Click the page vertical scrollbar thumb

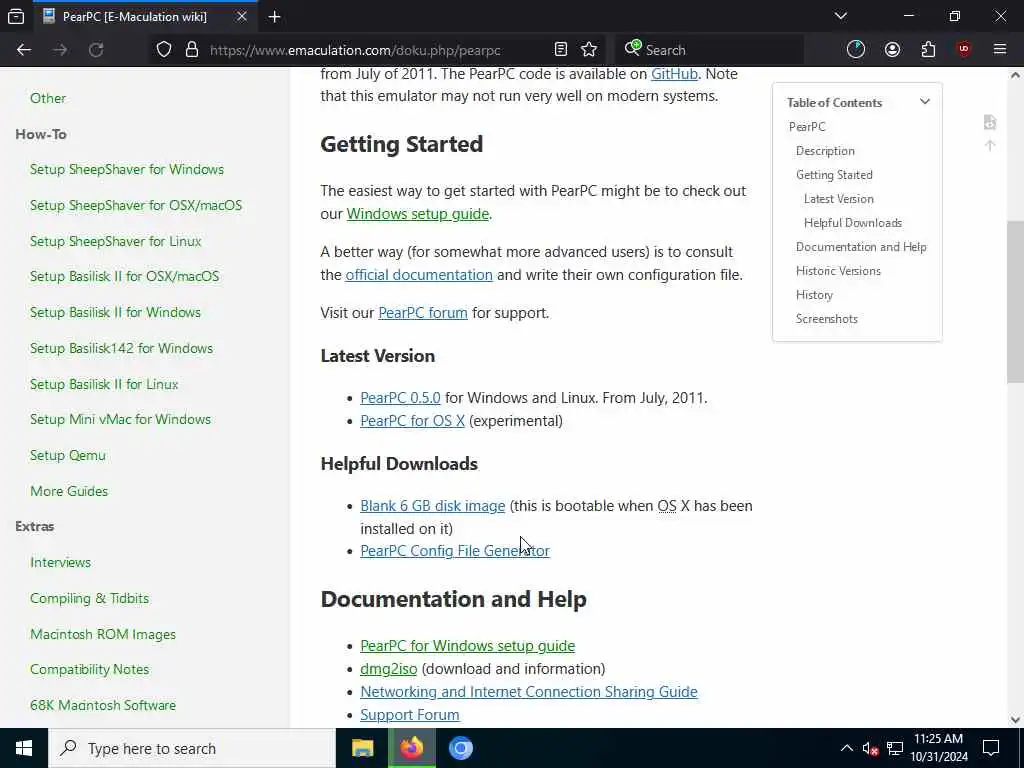pyautogui.click(x=1015, y=302)
